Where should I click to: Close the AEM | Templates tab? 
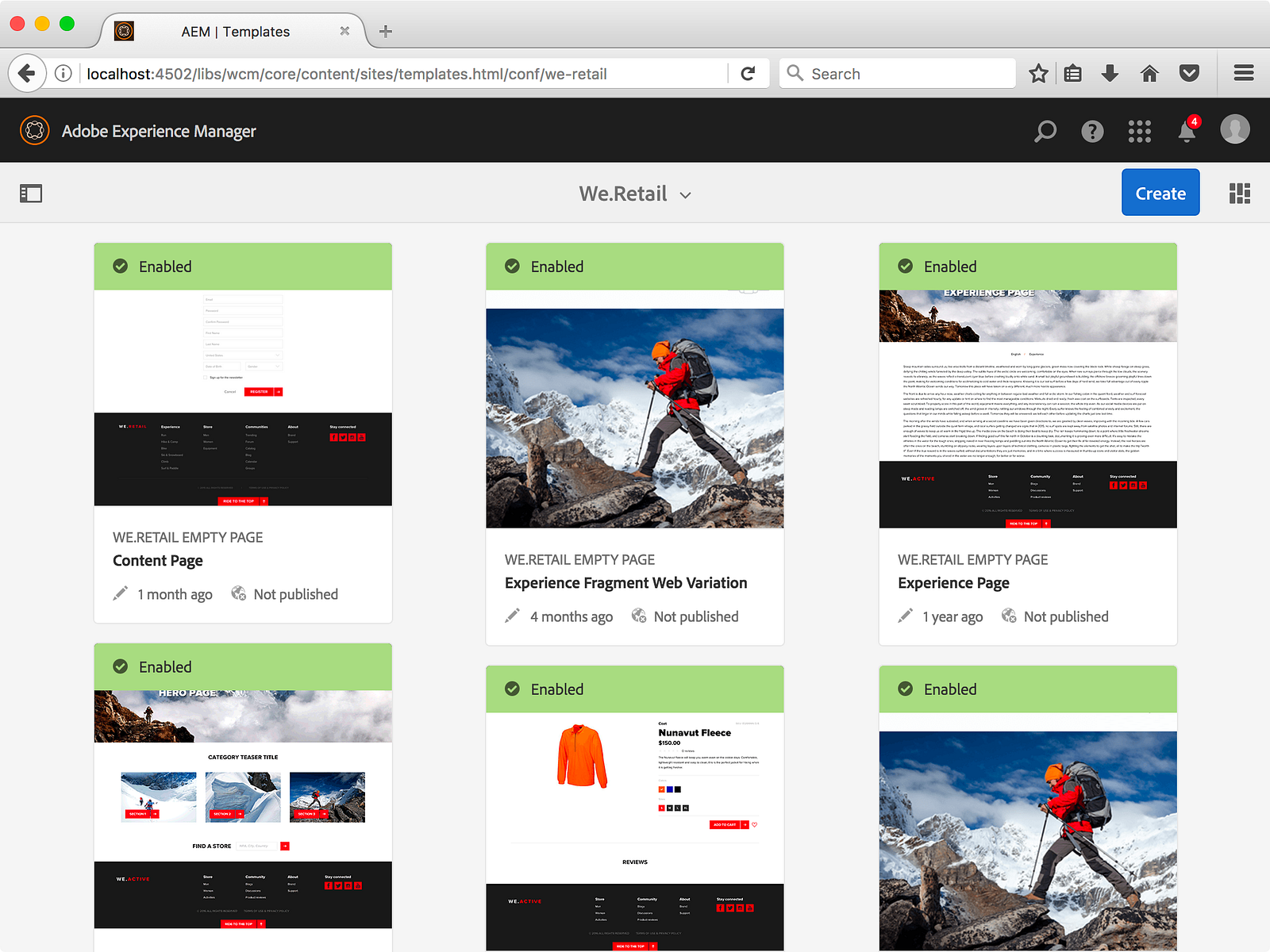[344, 31]
